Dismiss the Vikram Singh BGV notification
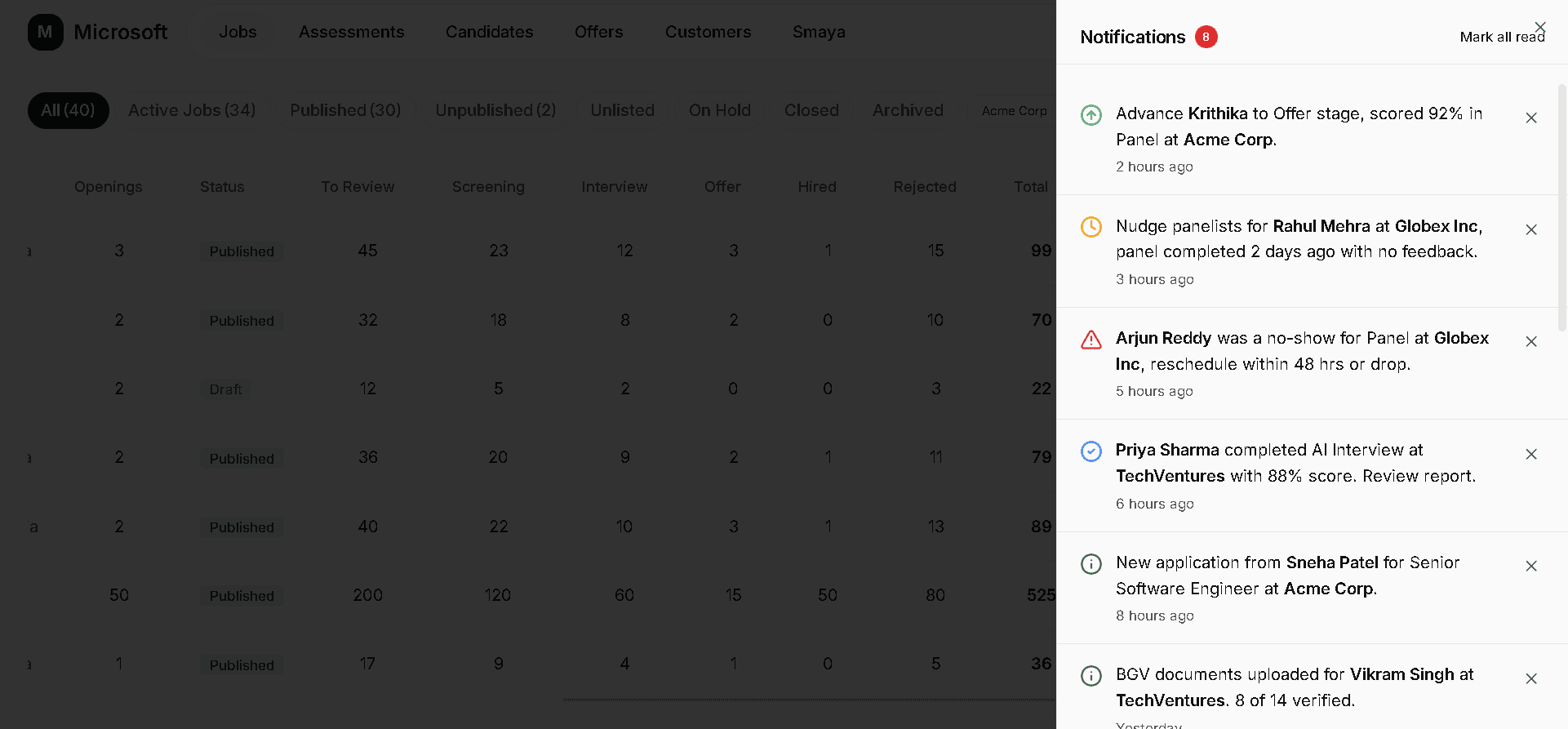The width and height of the screenshot is (1568, 729). coord(1530,678)
